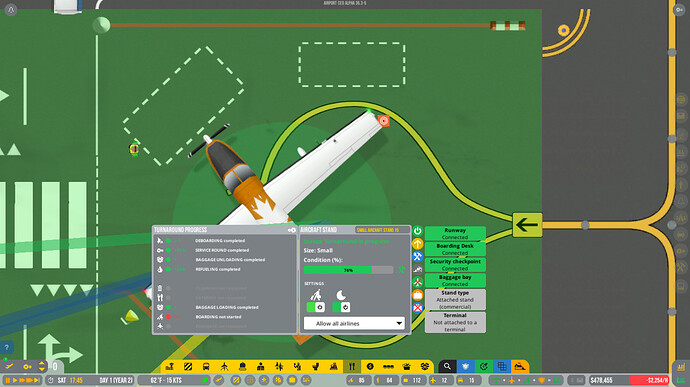
Task: Click the help question mark button
Action: [x=6, y=348]
